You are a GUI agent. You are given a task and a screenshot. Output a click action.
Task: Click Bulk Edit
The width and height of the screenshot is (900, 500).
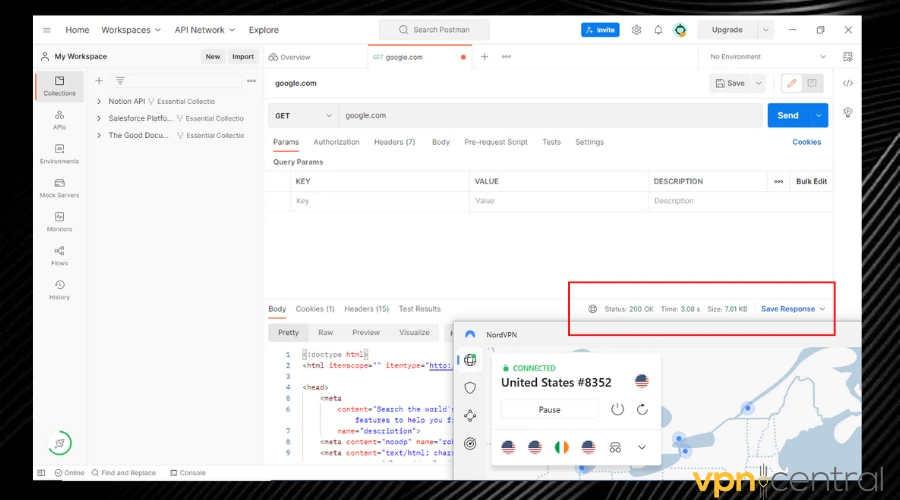click(x=811, y=181)
